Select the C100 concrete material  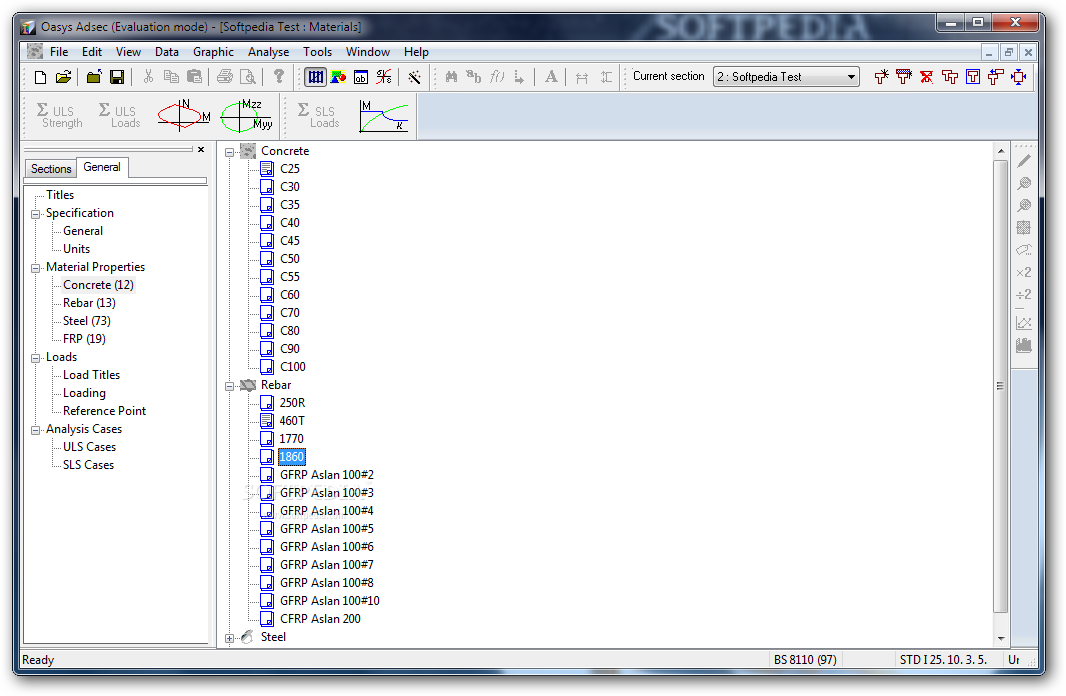(x=292, y=367)
